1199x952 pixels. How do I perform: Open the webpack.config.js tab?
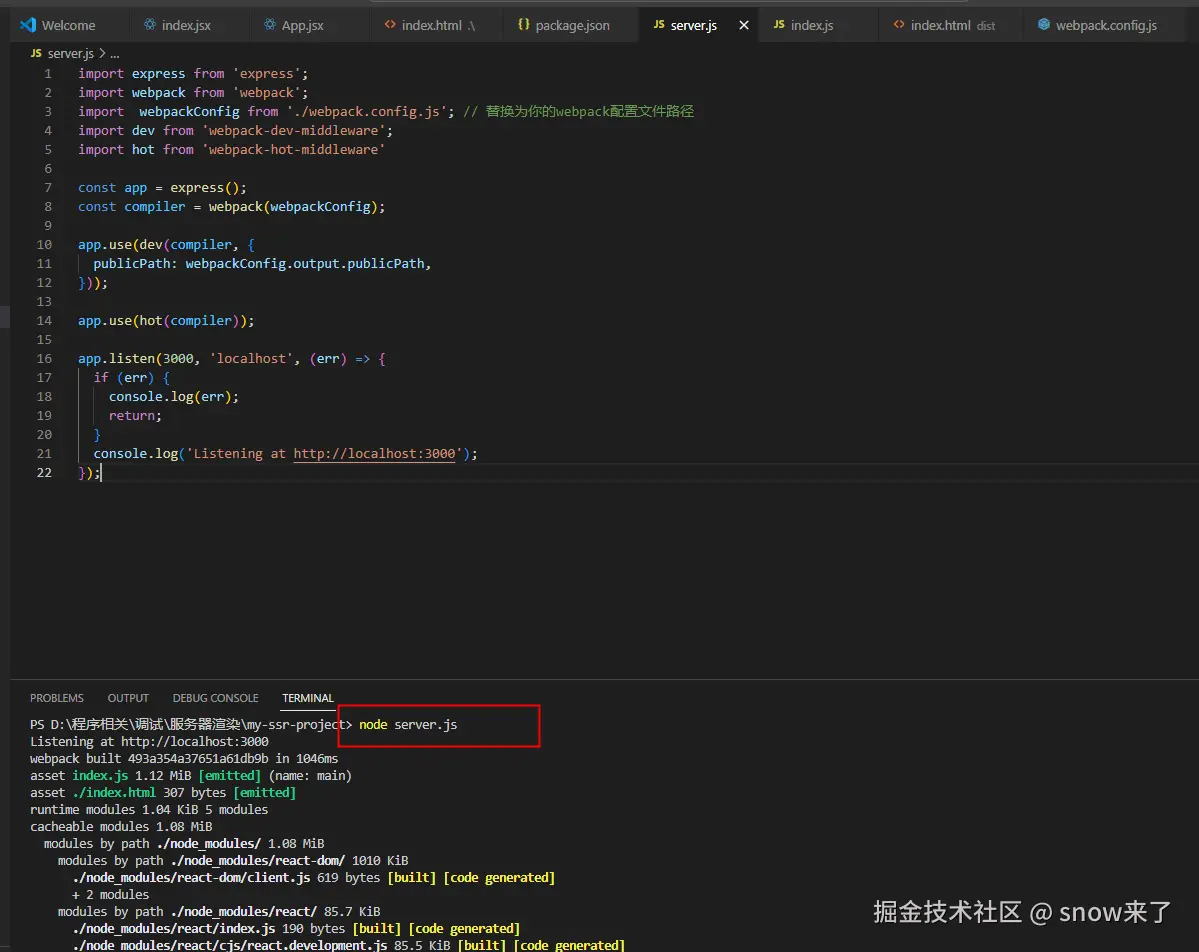(x=1106, y=25)
